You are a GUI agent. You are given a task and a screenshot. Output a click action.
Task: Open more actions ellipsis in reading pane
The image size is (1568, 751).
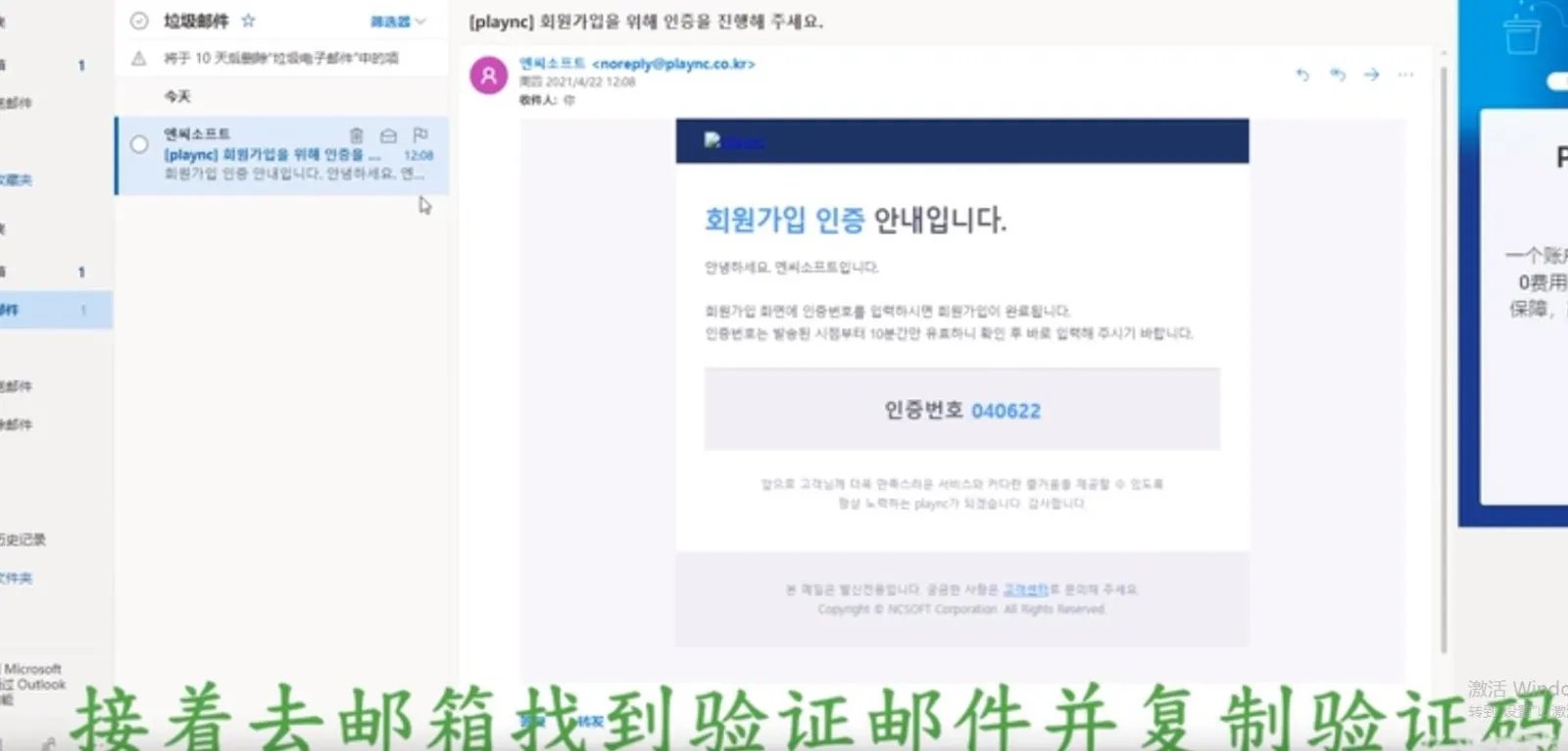[x=1406, y=75]
